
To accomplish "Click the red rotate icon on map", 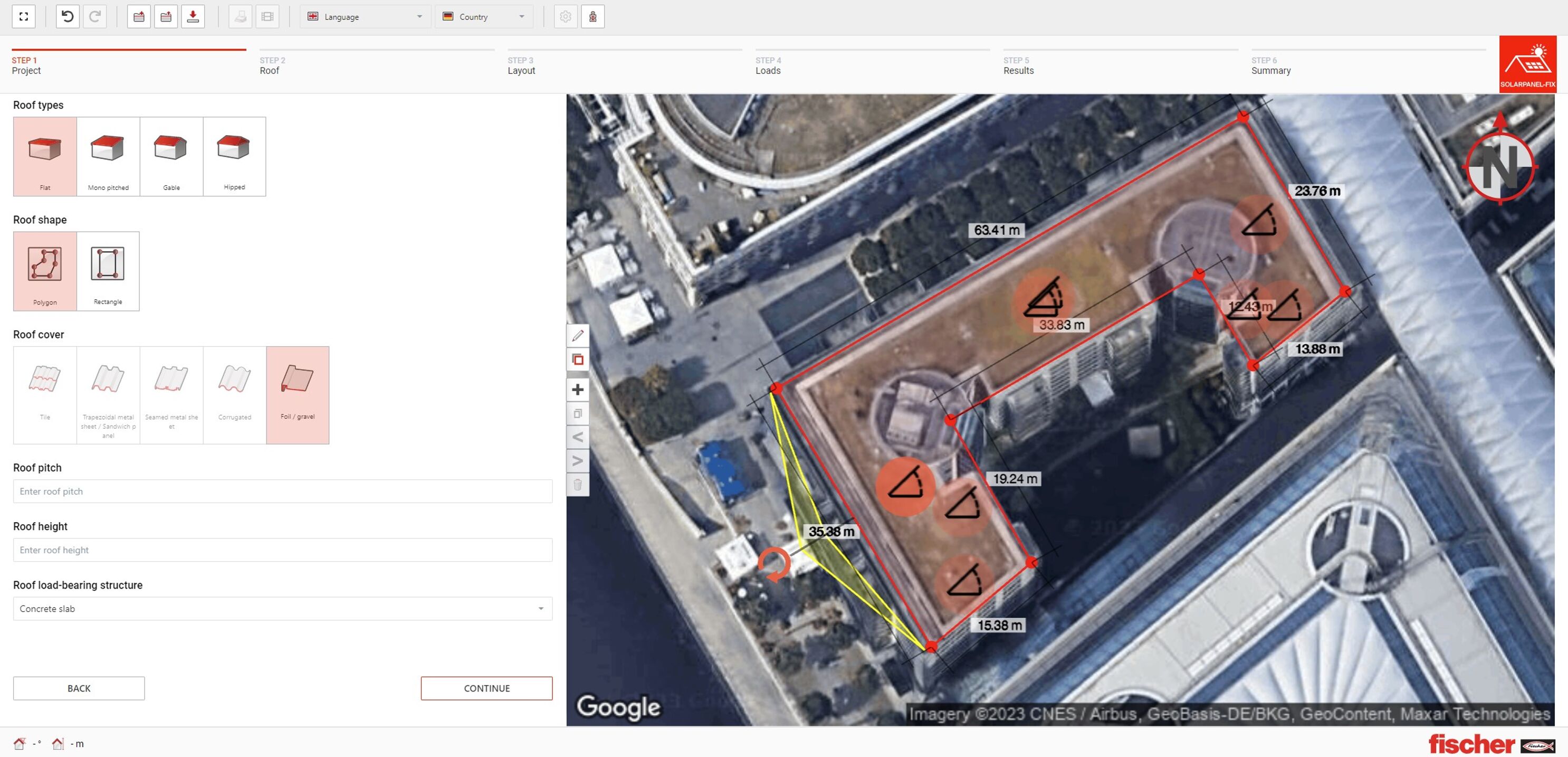I will coord(775,564).
